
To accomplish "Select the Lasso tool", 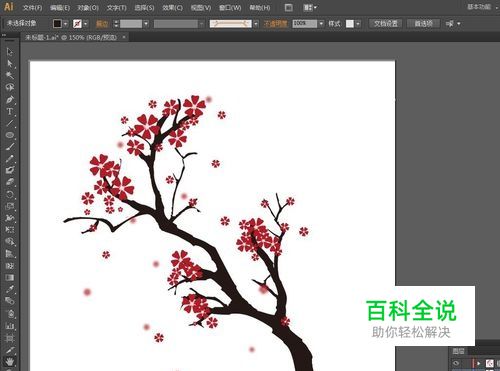I will pos(10,87).
